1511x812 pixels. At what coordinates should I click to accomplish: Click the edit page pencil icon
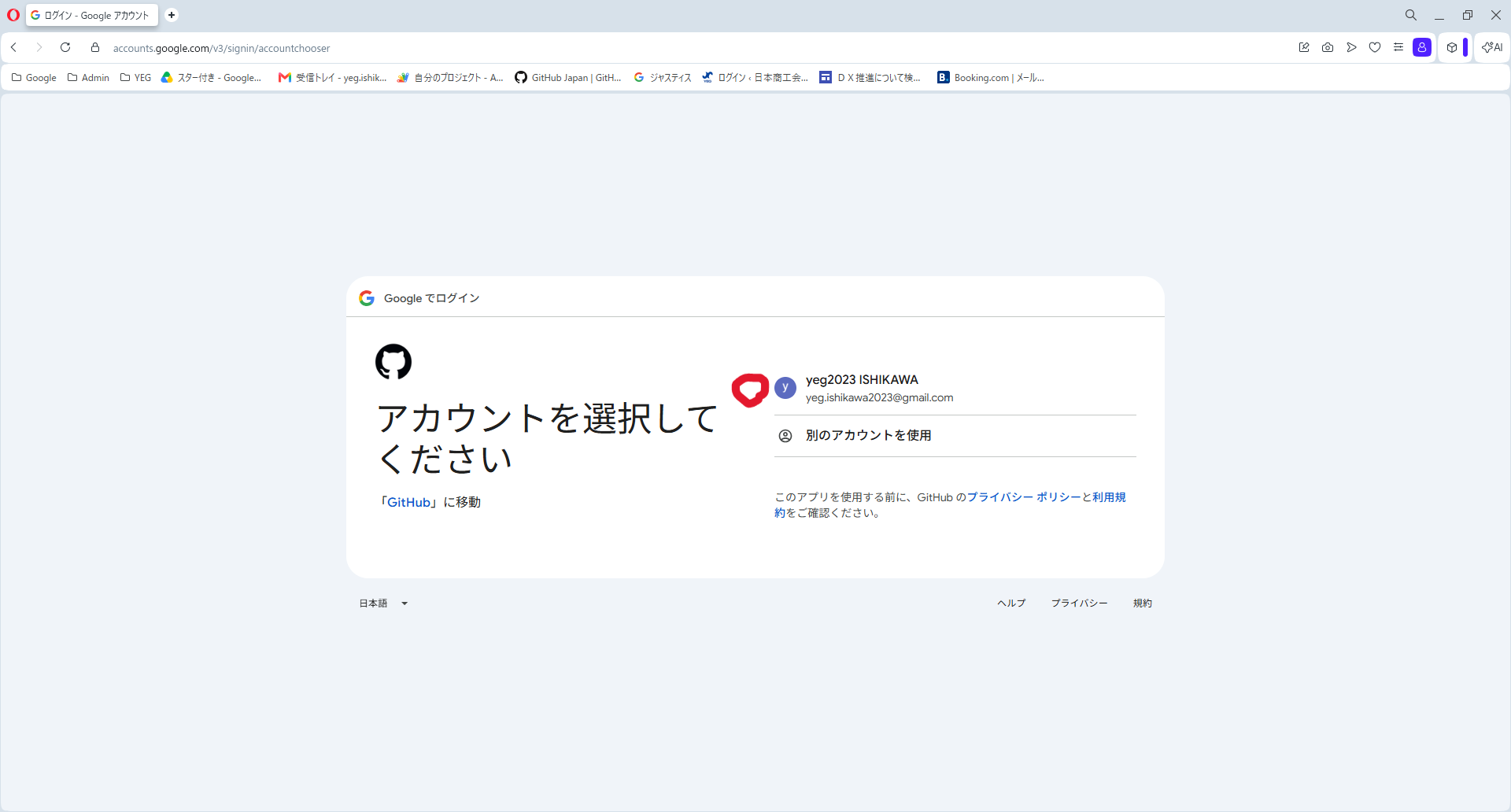(1304, 47)
